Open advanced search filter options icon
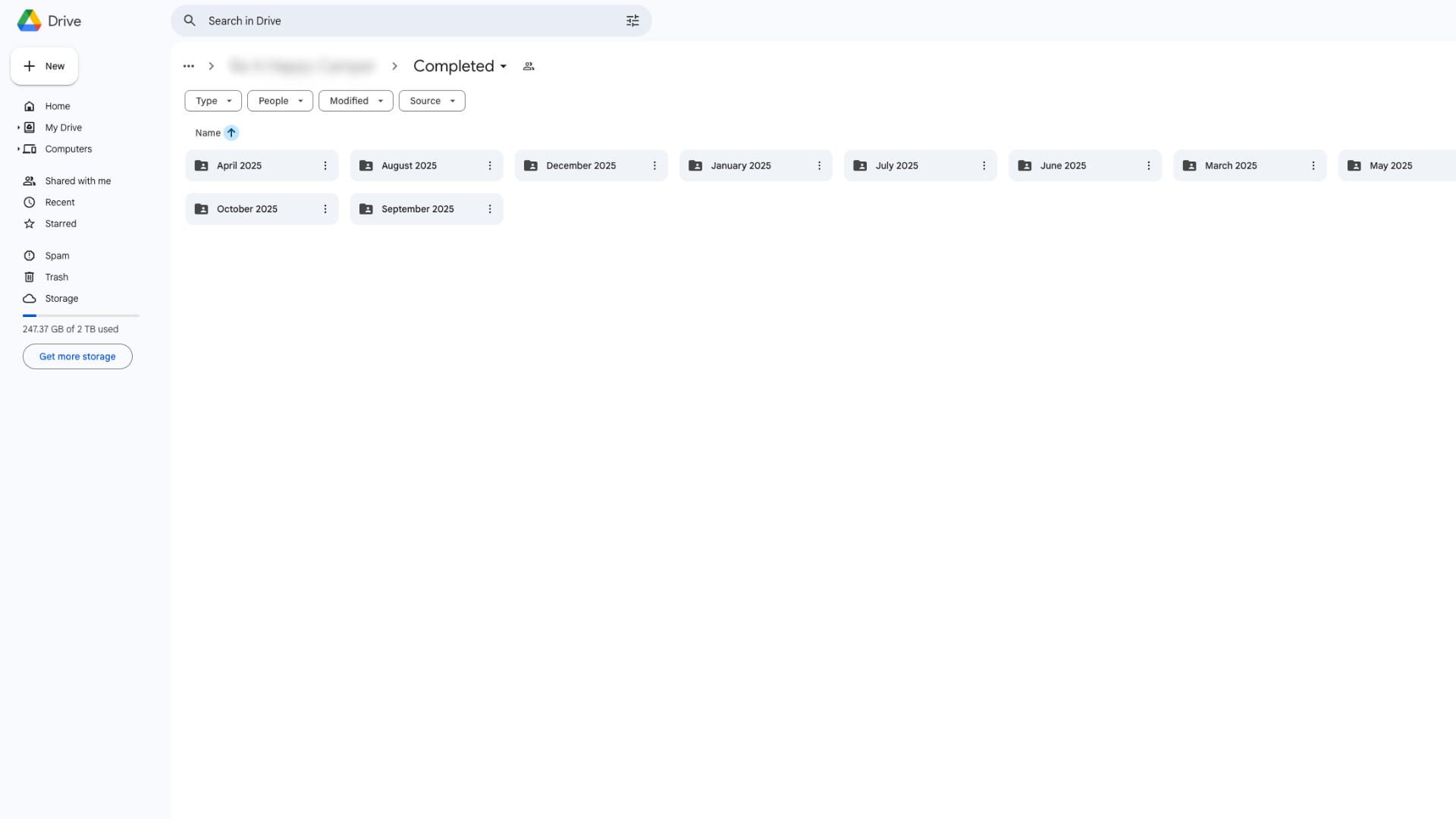1456x819 pixels. coord(632,21)
